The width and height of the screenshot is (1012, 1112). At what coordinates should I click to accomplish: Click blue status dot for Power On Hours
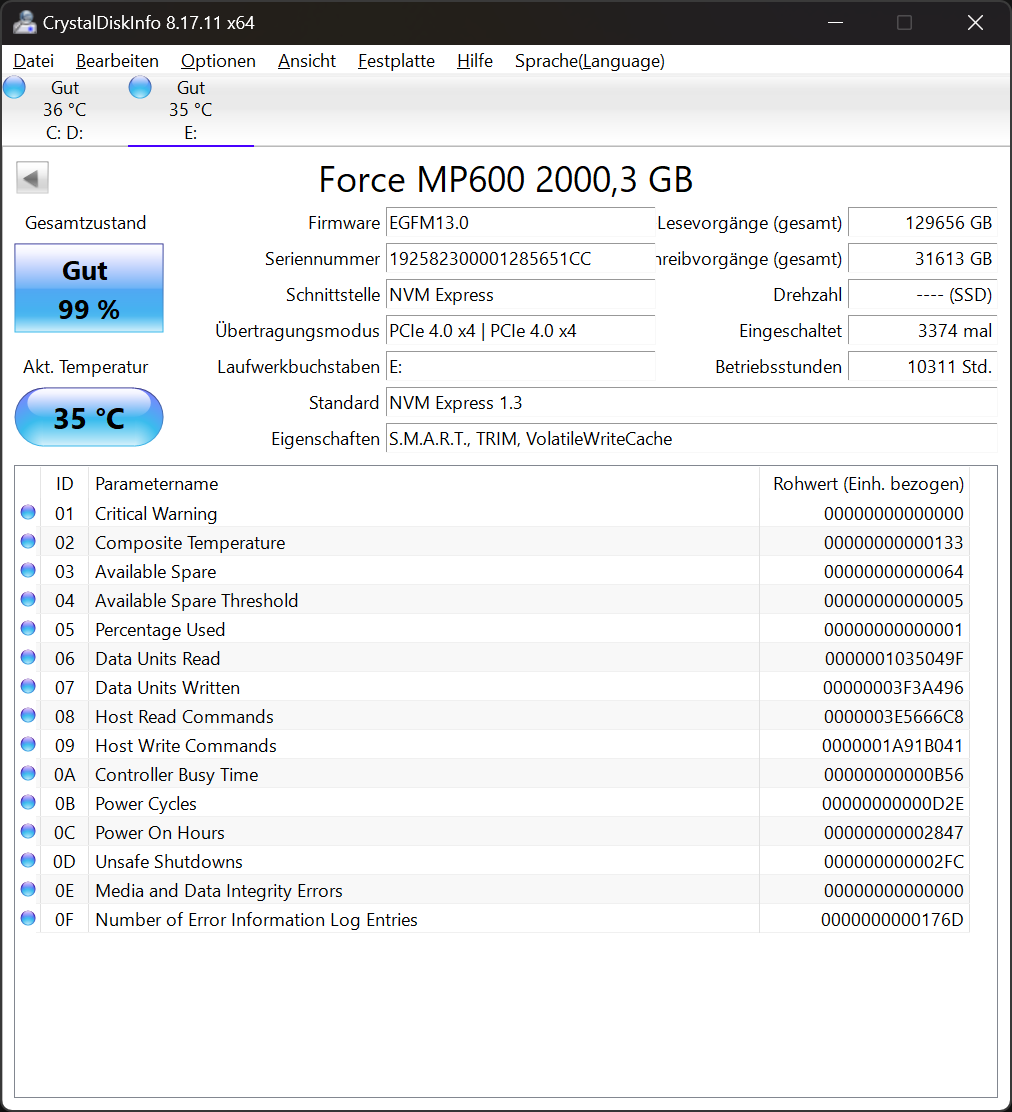28,831
